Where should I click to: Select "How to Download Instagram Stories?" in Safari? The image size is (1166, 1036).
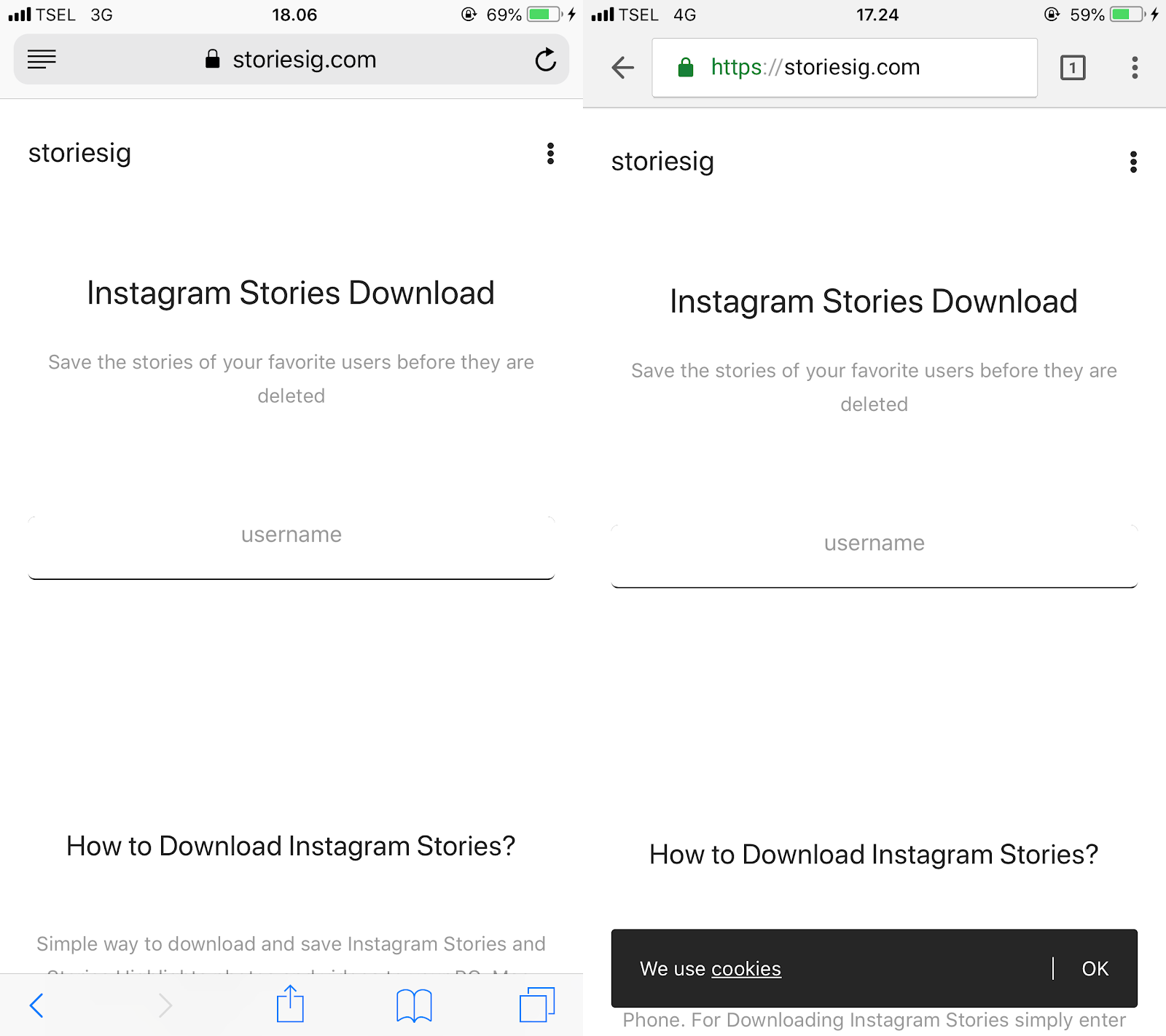click(291, 847)
